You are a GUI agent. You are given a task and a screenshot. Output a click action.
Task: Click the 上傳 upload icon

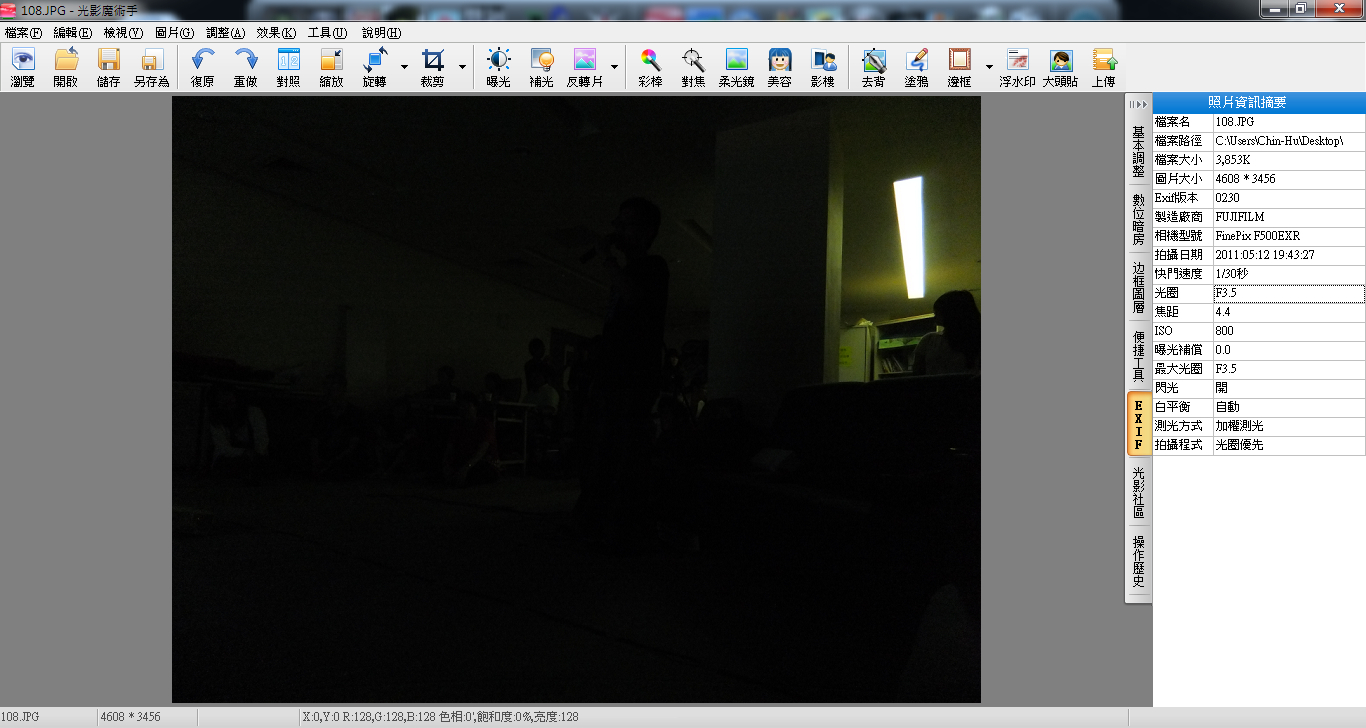tap(1104, 67)
